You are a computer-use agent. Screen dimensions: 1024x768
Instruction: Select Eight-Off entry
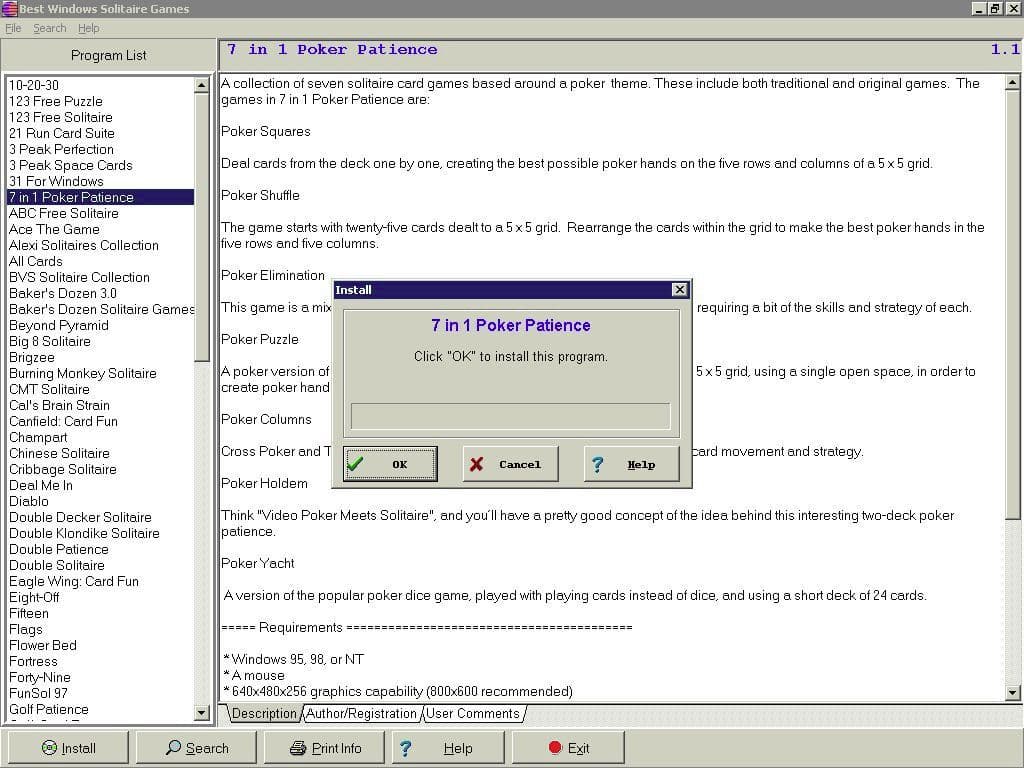click(101, 597)
